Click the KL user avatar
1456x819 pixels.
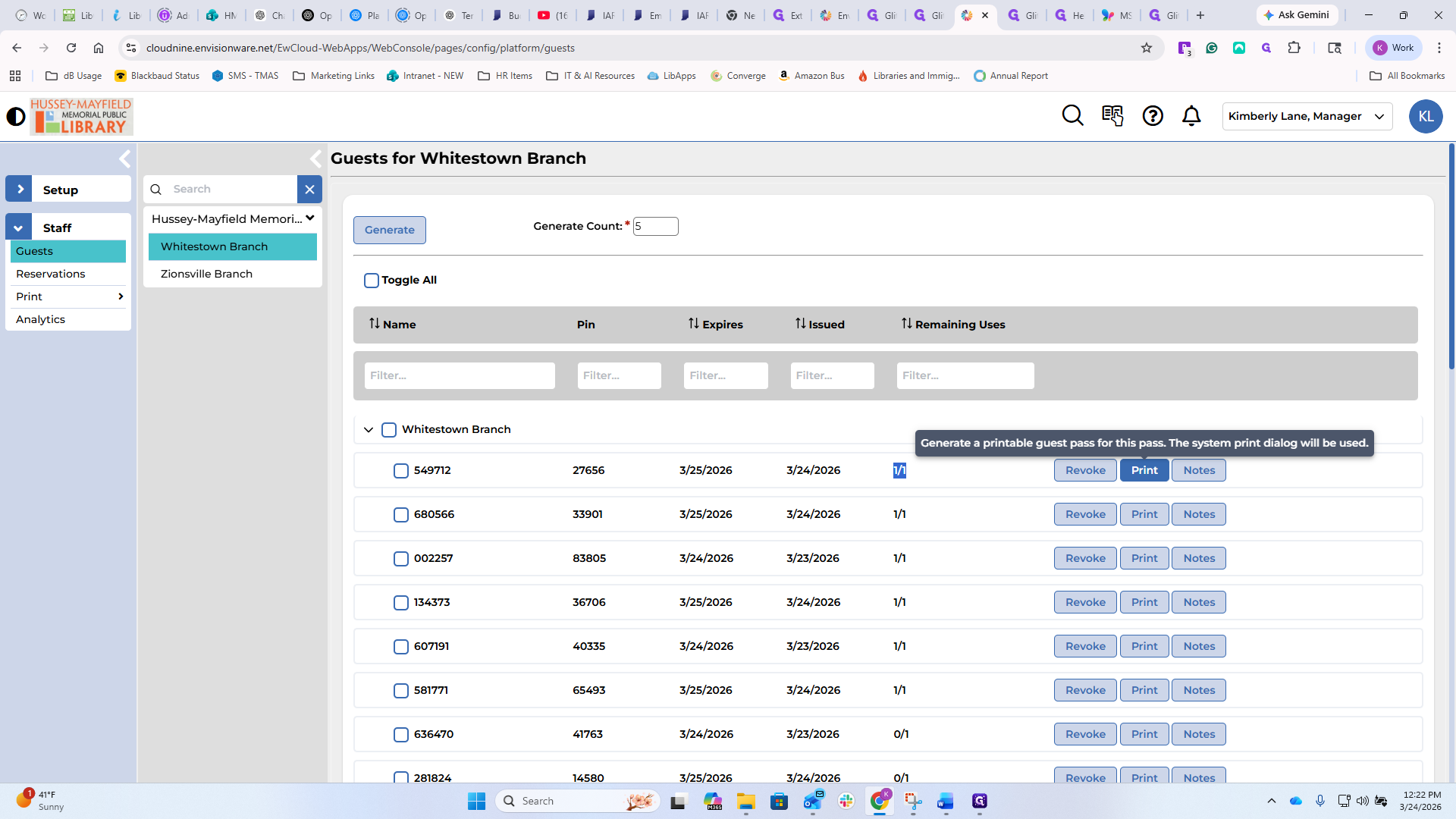pyautogui.click(x=1426, y=117)
